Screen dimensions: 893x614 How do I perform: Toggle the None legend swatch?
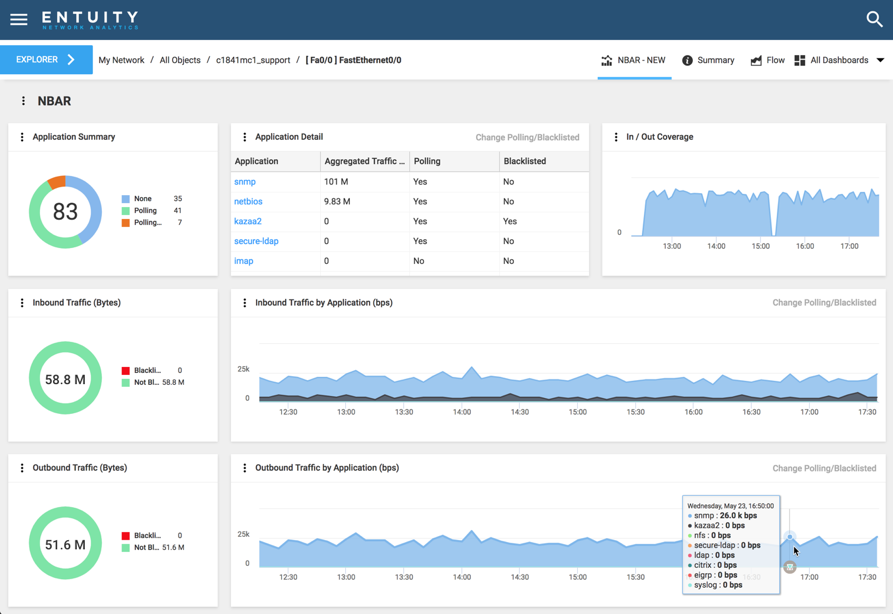tap(126, 199)
